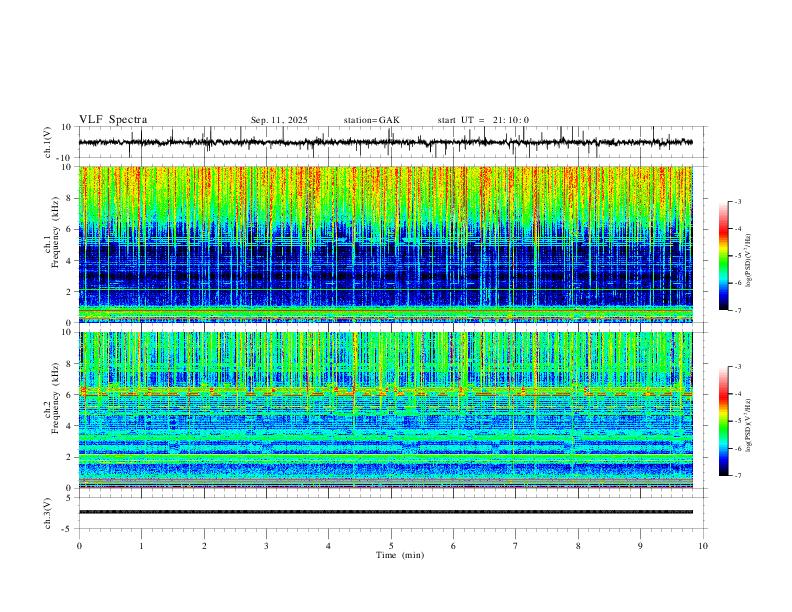Click the ch.3 flat signal trace
Image resolution: width=792 pixels, height=612 pixels.
point(386,512)
